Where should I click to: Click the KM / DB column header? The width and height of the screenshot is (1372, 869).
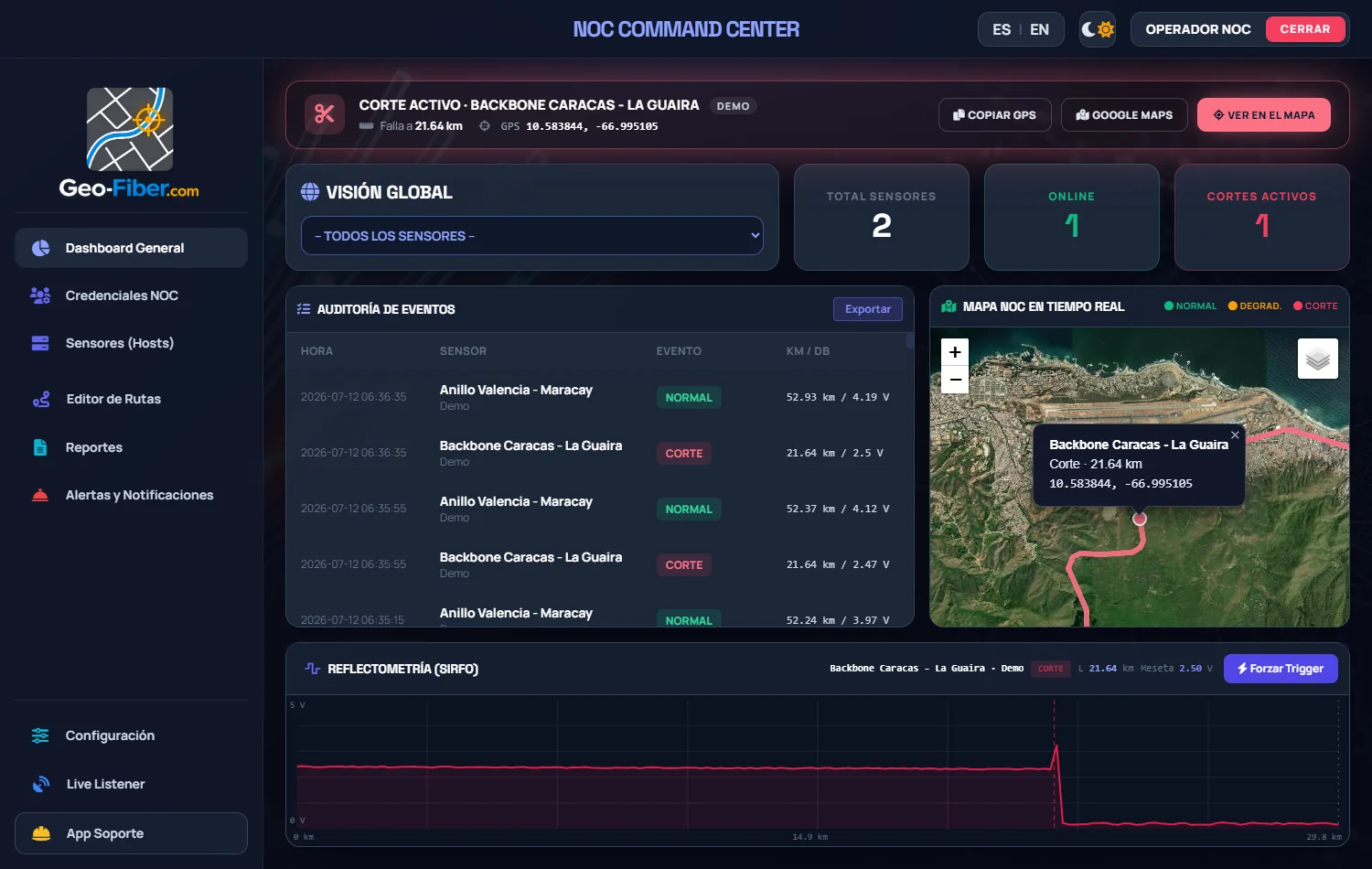pos(808,351)
